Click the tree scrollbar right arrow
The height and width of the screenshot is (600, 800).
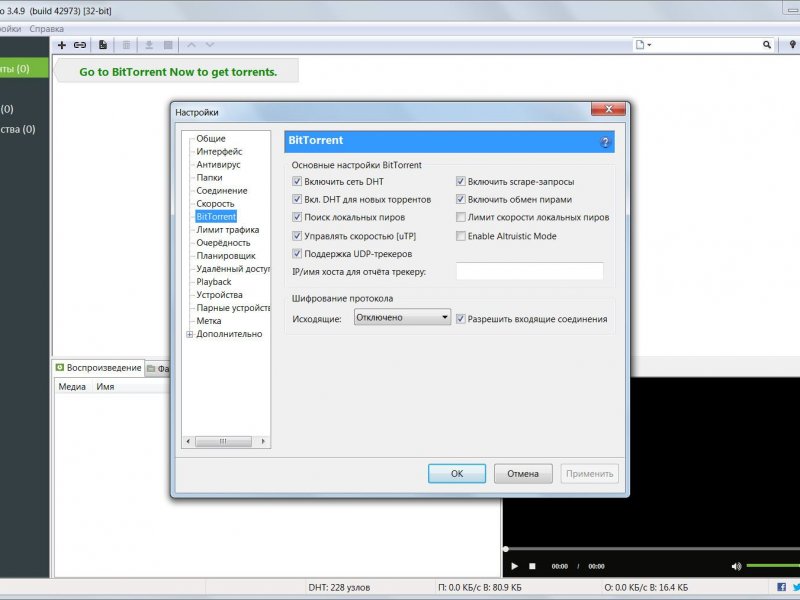coord(263,441)
